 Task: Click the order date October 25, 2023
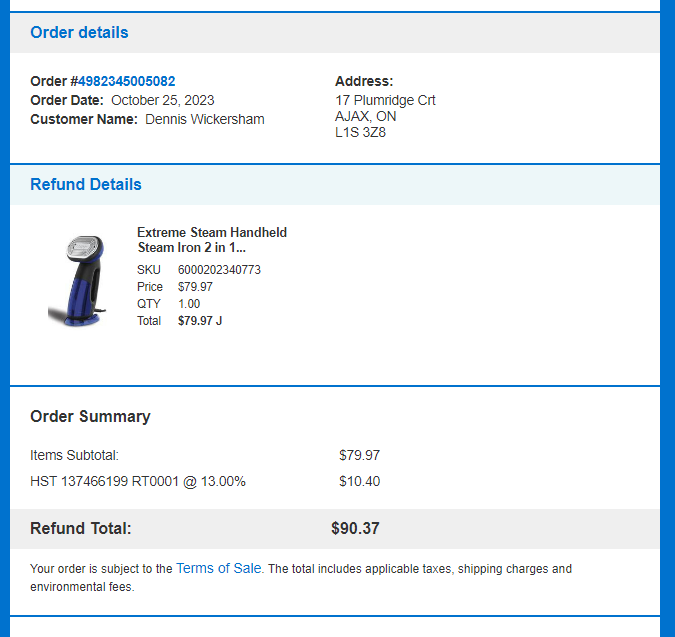pos(163,100)
